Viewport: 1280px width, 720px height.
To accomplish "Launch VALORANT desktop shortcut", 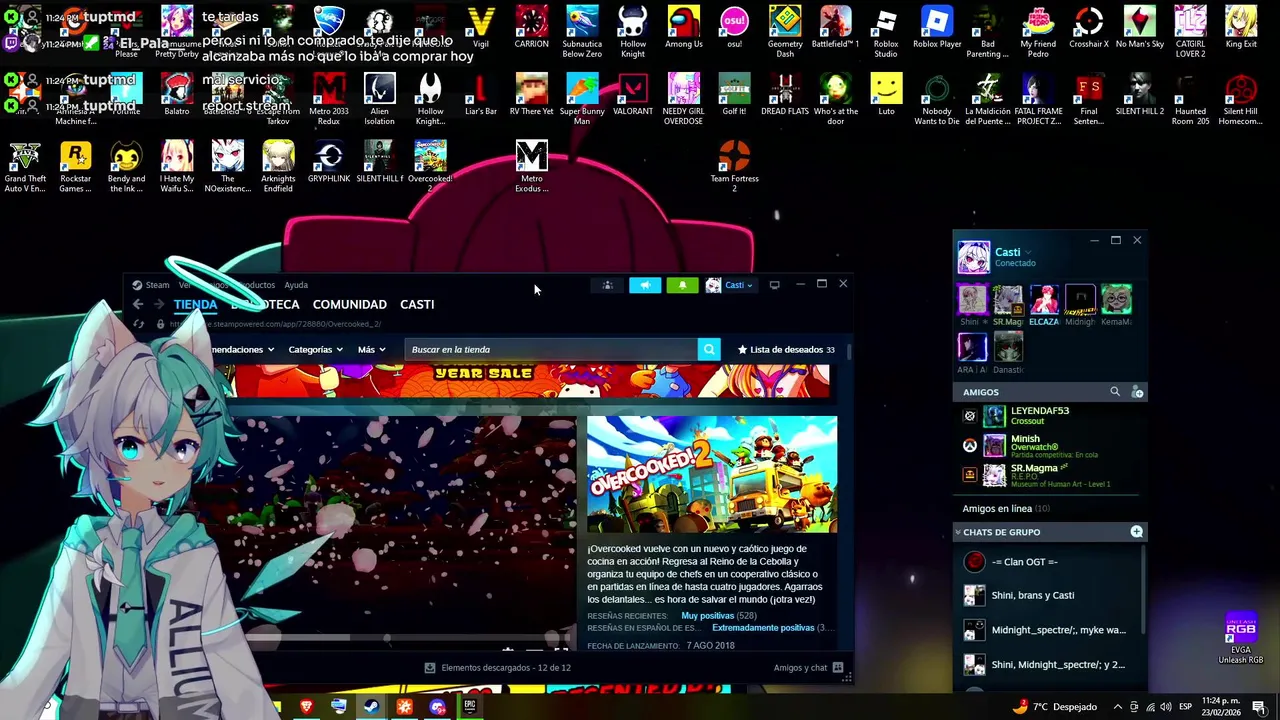I will [x=633, y=94].
